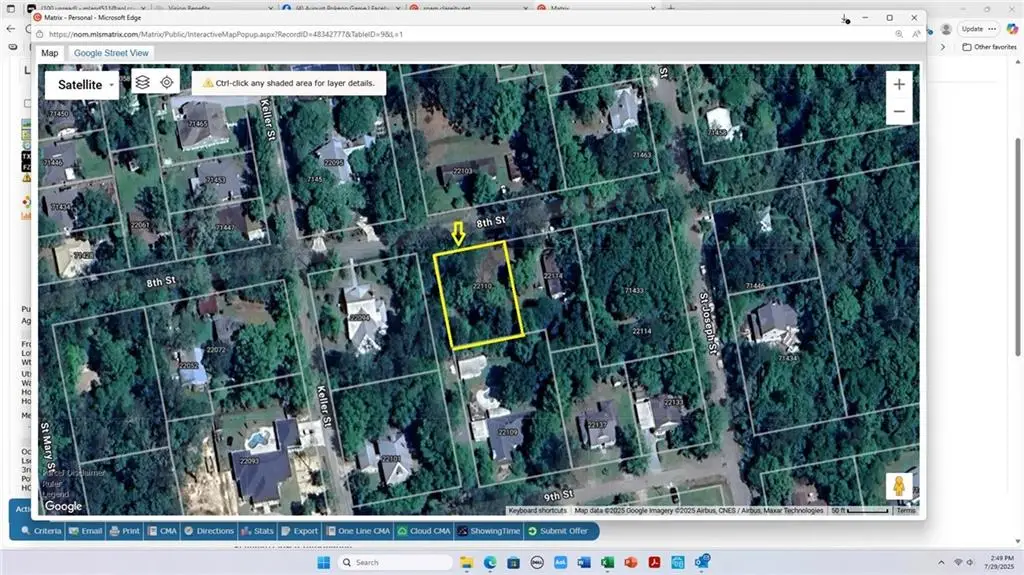Viewport: 1024px width, 575px height.
Task: Click the background page vertical scrollbar
Action: pos(1018,248)
